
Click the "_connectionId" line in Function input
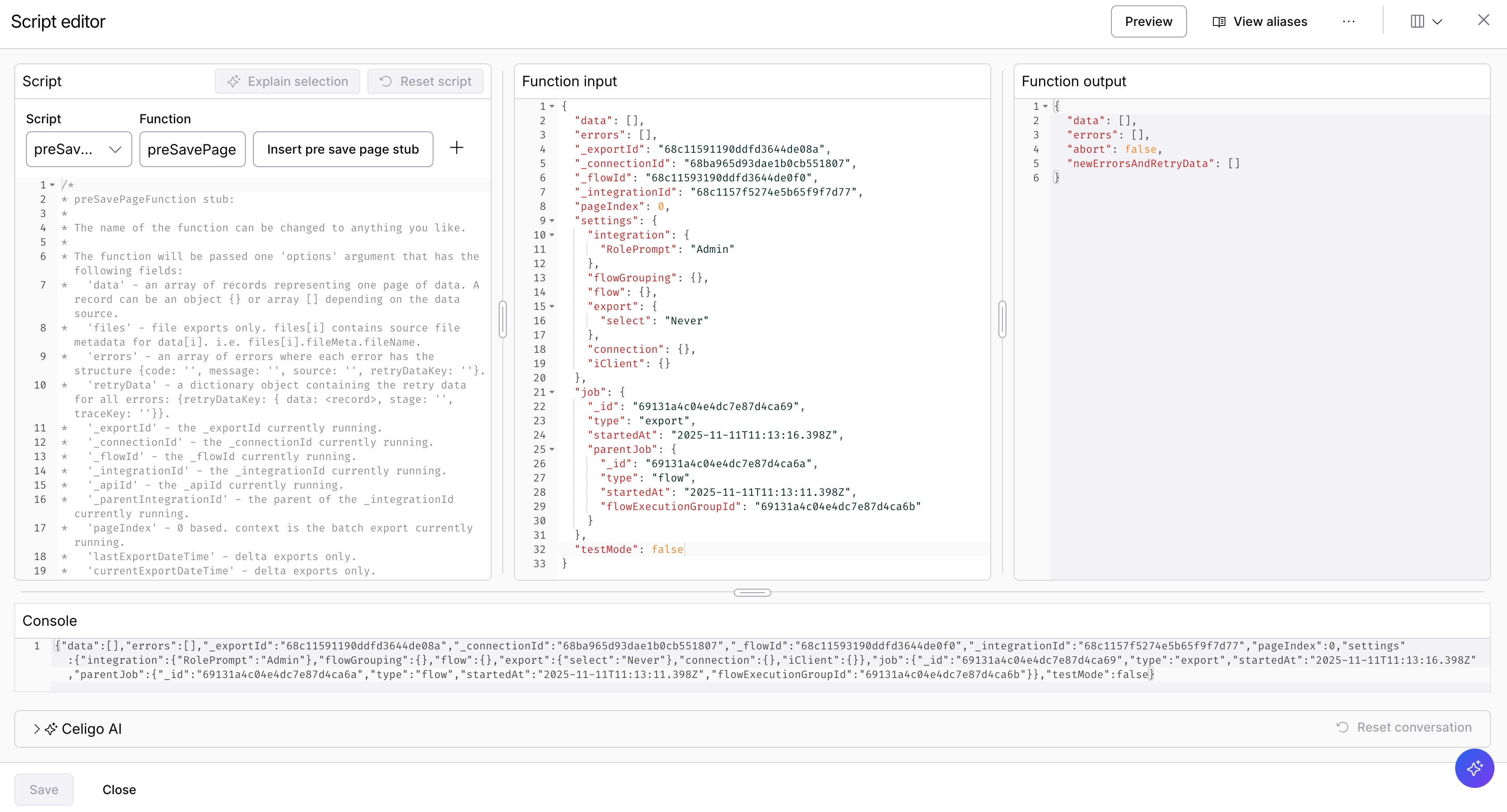pos(715,163)
